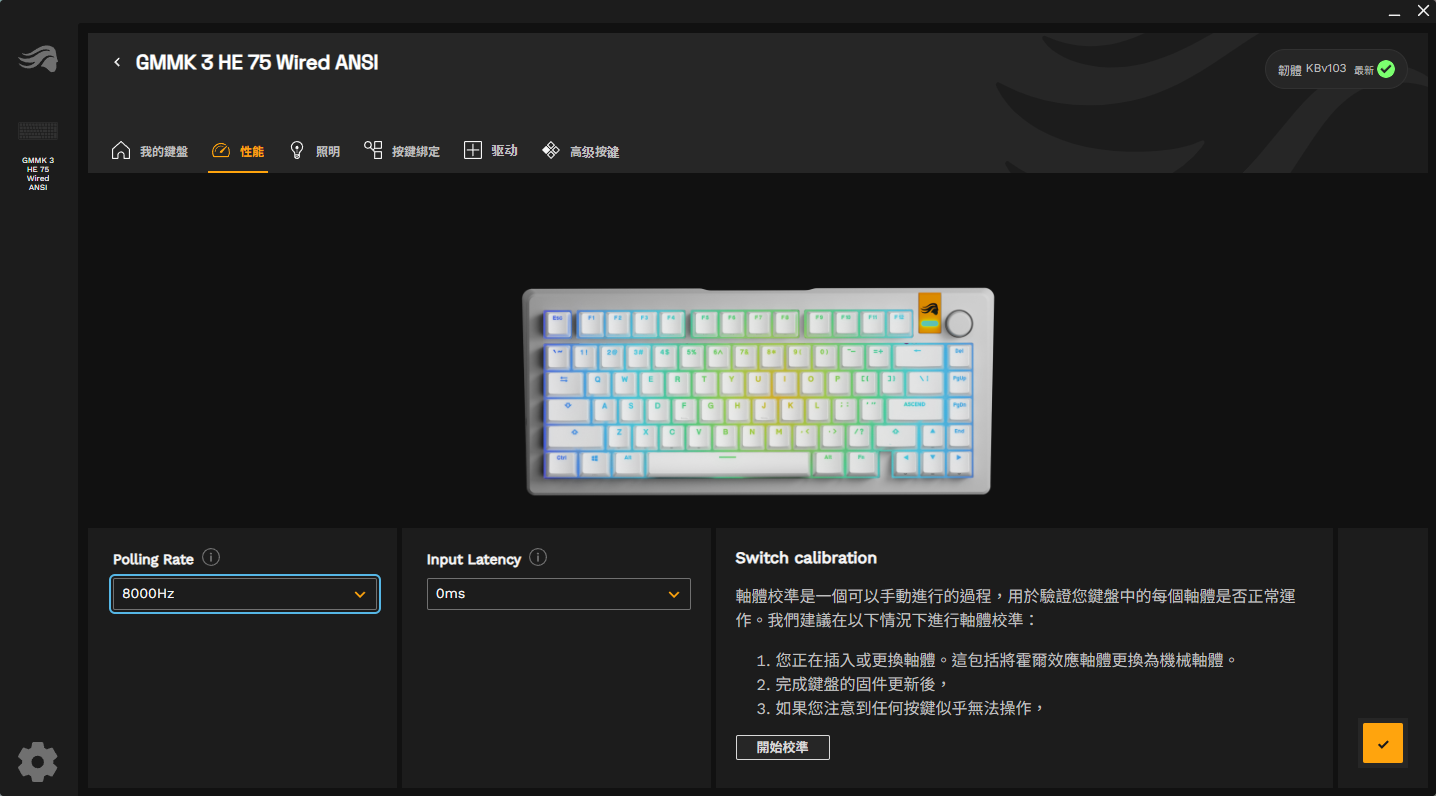Switch to the 照明 lighting tab
Image resolution: width=1436 pixels, height=796 pixels.
315,151
